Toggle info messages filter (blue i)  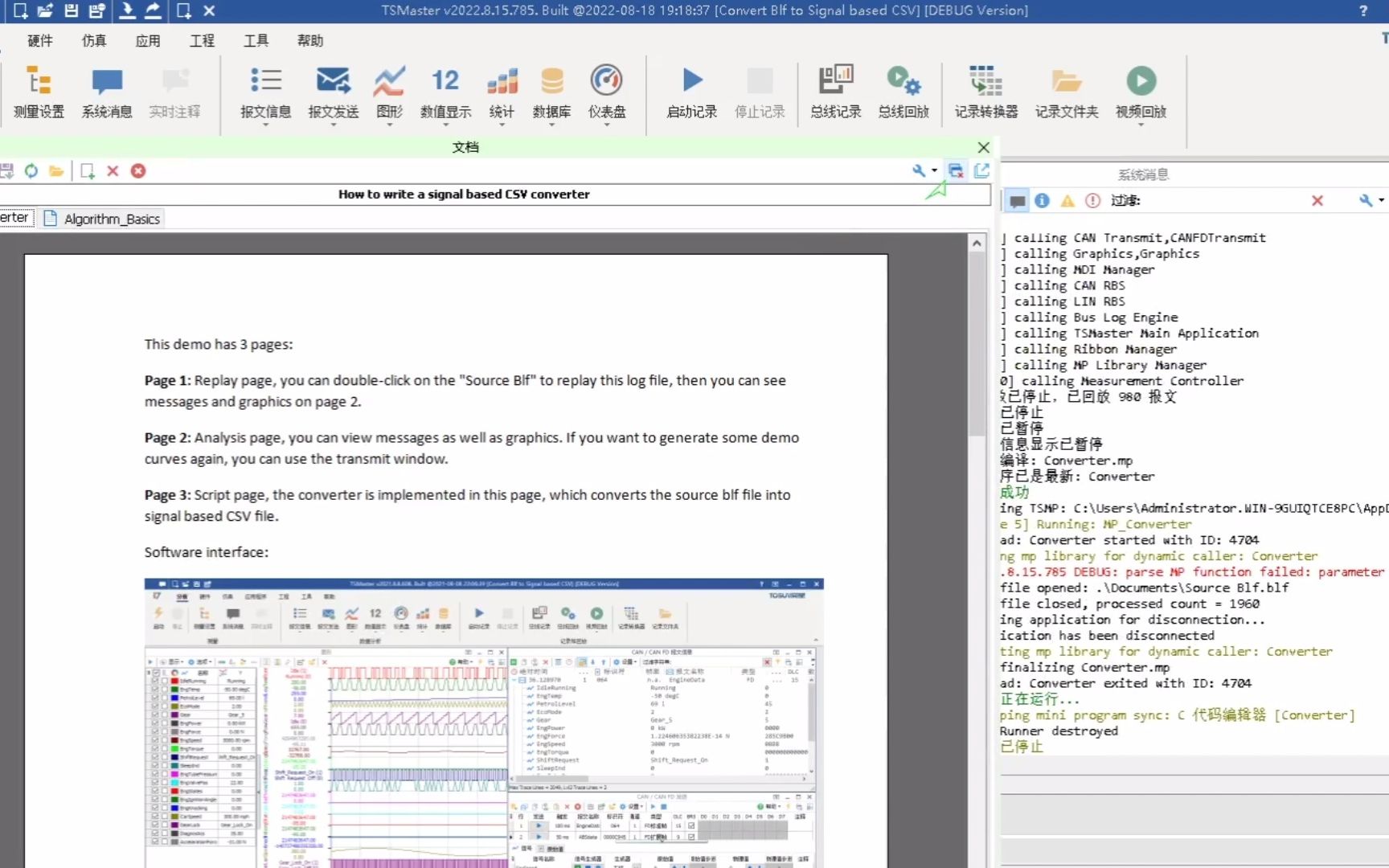coord(1042,200)
